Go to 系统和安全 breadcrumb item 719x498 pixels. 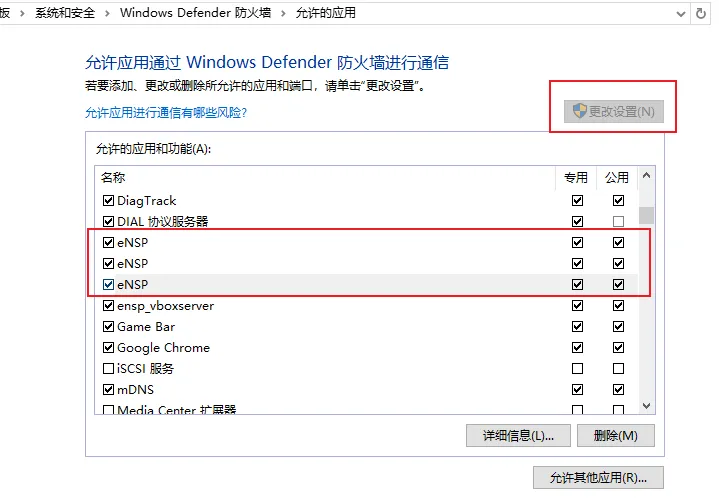[65, 13]
